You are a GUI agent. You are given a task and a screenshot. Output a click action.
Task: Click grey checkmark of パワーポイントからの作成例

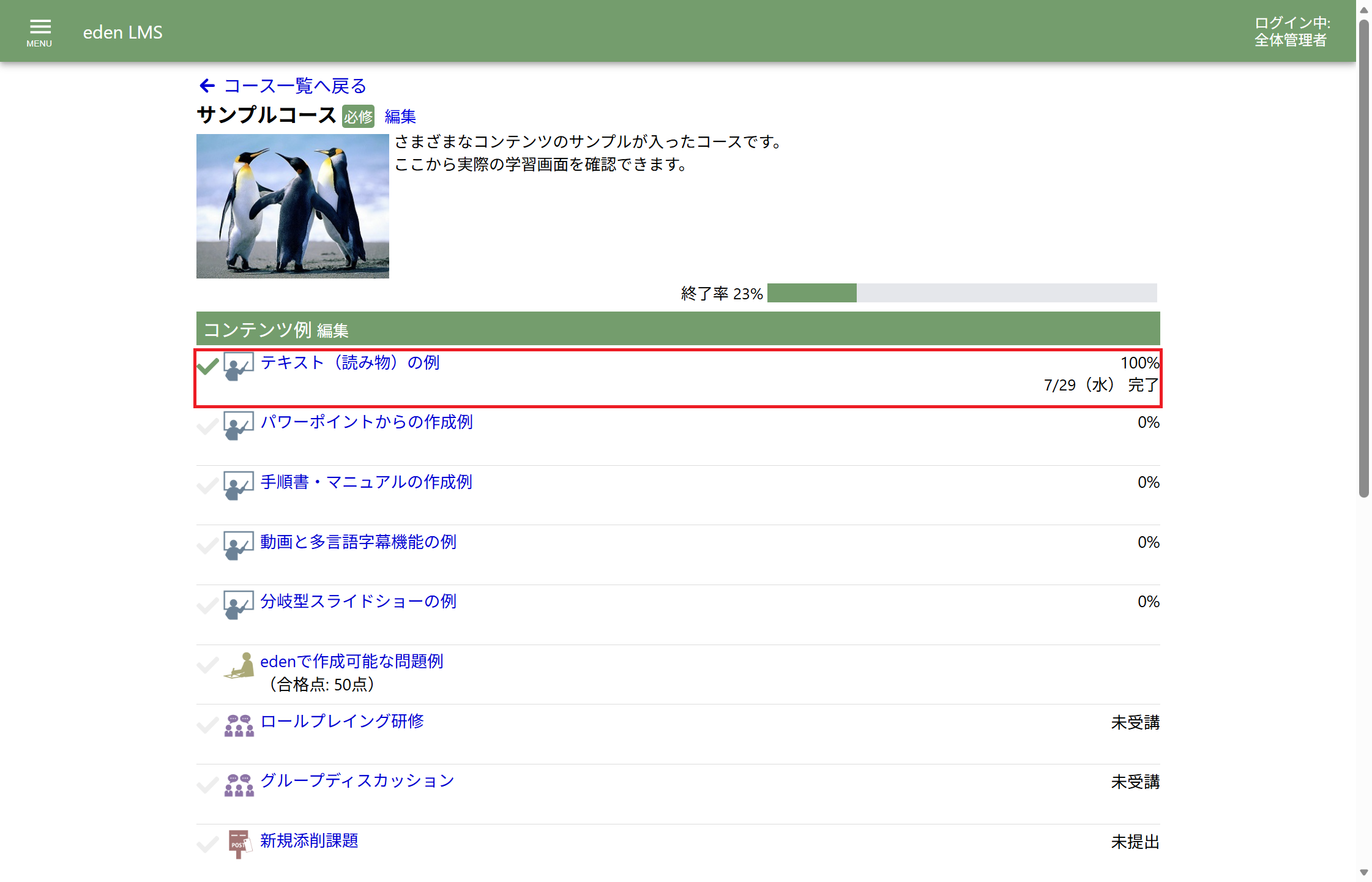click(x=208, y=426)
